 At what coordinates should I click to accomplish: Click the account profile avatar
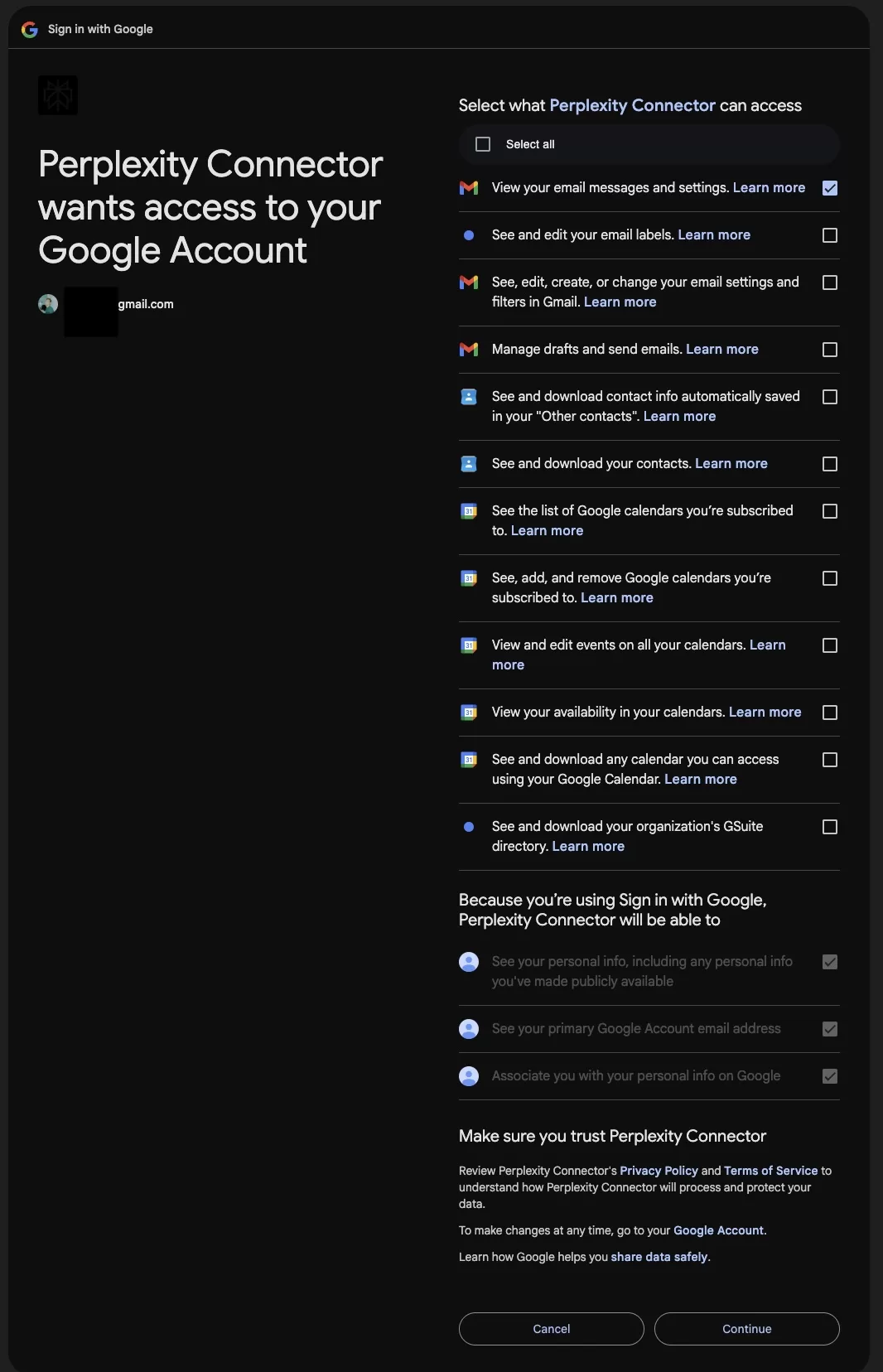coord(48,304)
